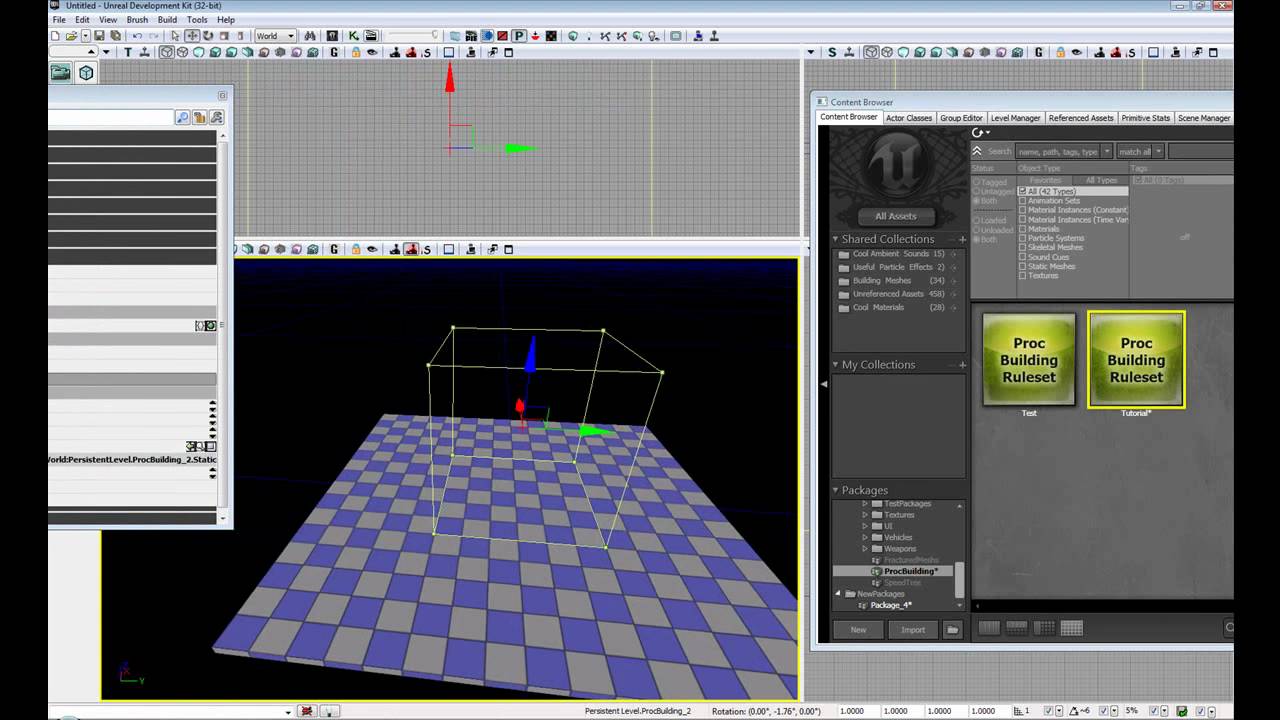Expand the Vehicles package folder
The image size is (1280, 720).
coord(866,537)
